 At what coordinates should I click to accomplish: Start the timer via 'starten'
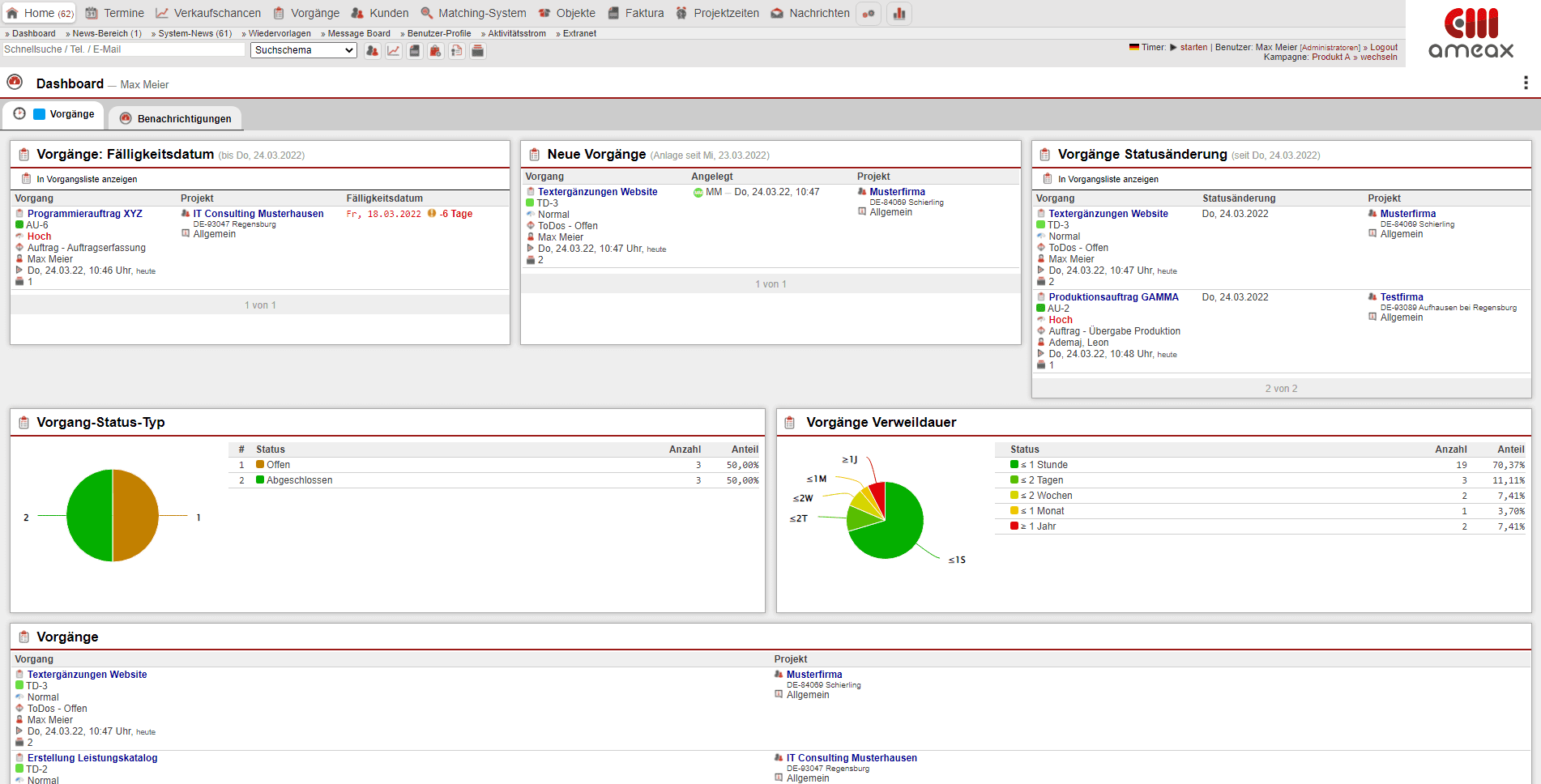coord(1193,47)
